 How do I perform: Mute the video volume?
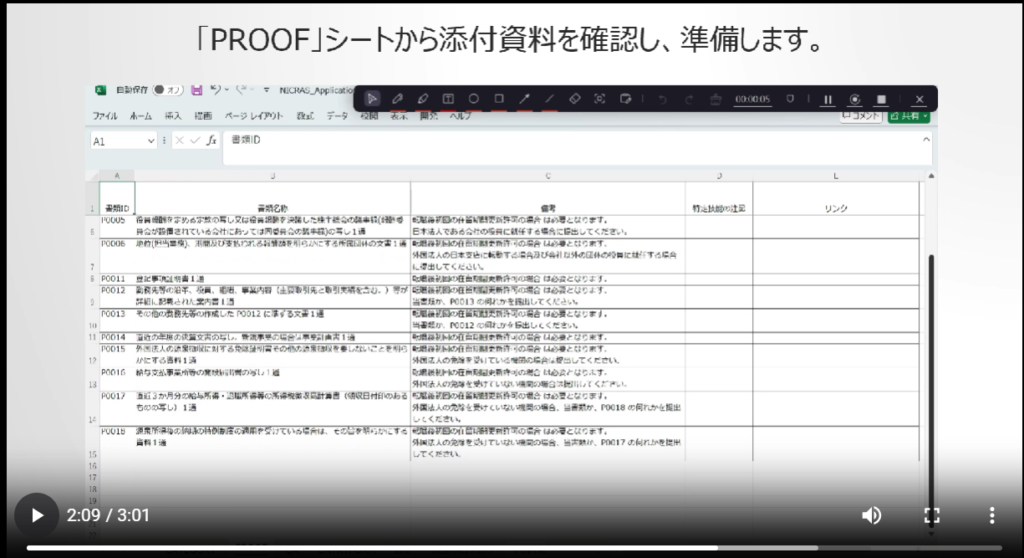(872, 516)
